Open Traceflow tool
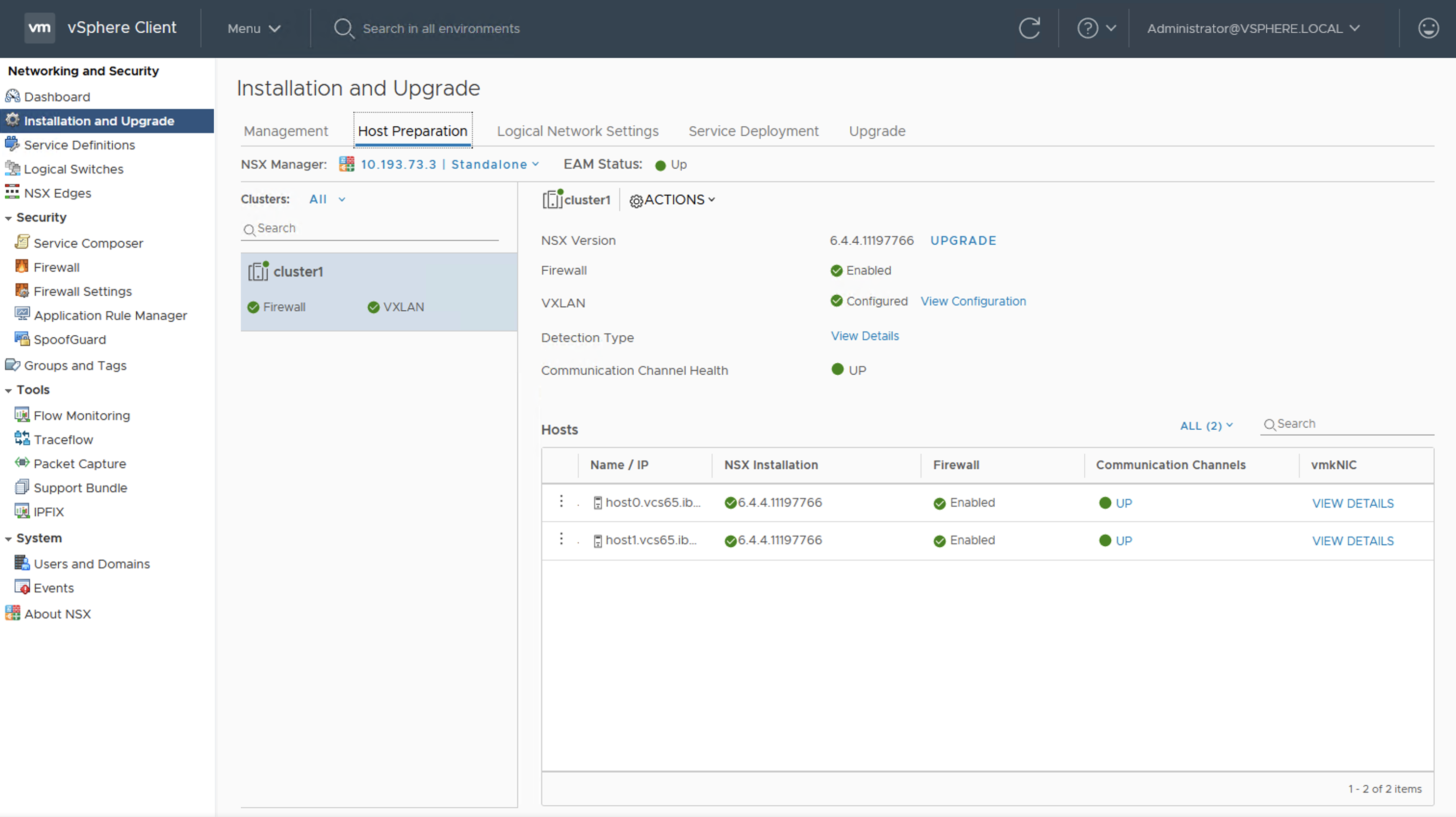Image resolution: width=1456 pixels, height=817 pixels. click(x=63, y=440)
